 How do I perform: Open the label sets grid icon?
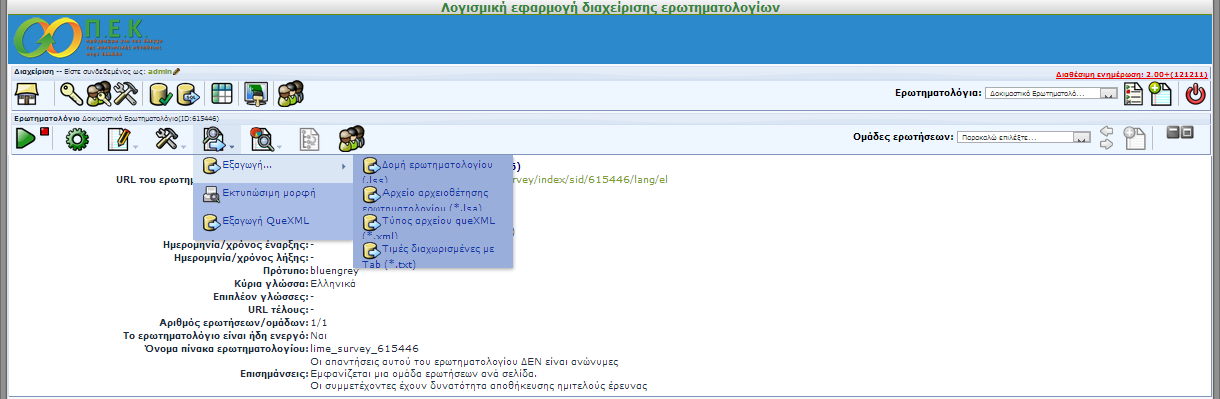pyautogui.click(x=221, y=94)
